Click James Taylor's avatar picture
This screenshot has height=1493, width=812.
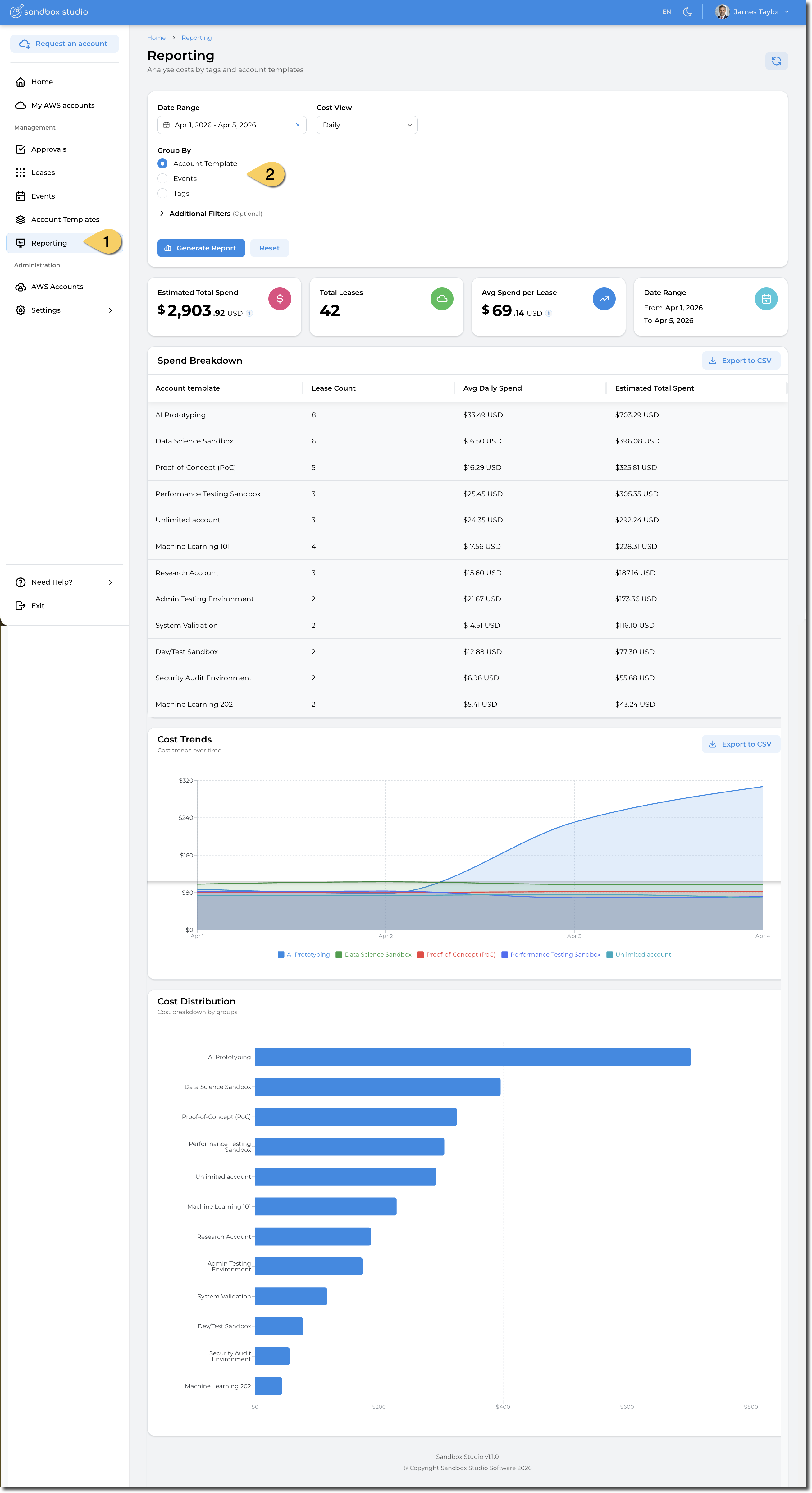pyautogui.click(x=722, y=11)
